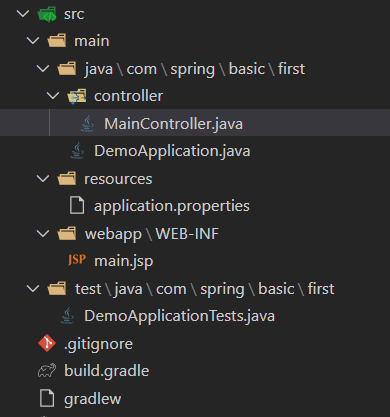The height and width of the screenshot is (417, 390).
Task: Click the java package path folder icon
Action: click(67, 69)
